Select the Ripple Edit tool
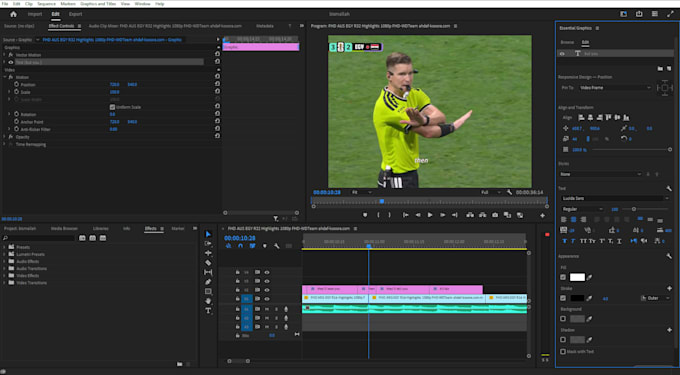Screen dimensions: 680x375 click(x=208, y=253)
